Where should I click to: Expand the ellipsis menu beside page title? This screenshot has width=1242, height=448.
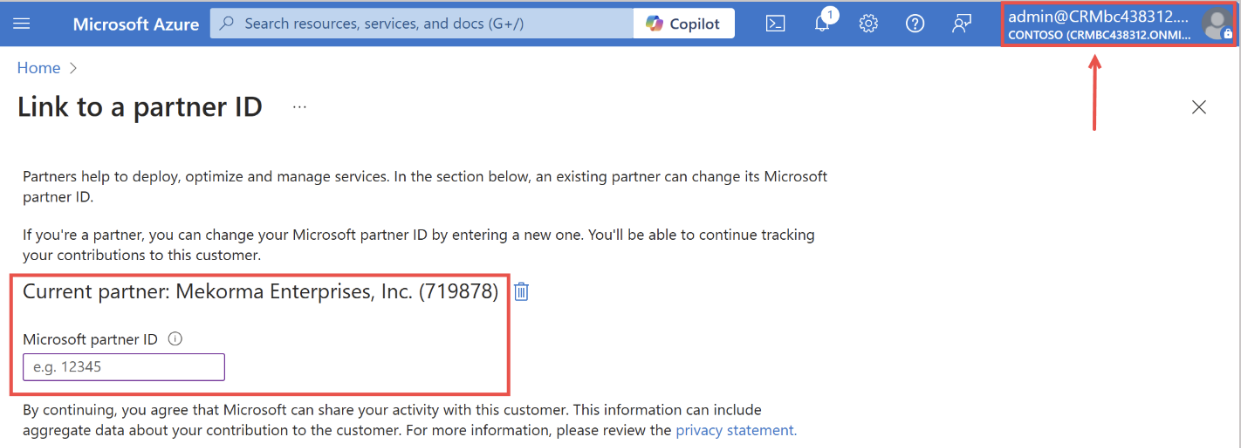coord(300,107)
